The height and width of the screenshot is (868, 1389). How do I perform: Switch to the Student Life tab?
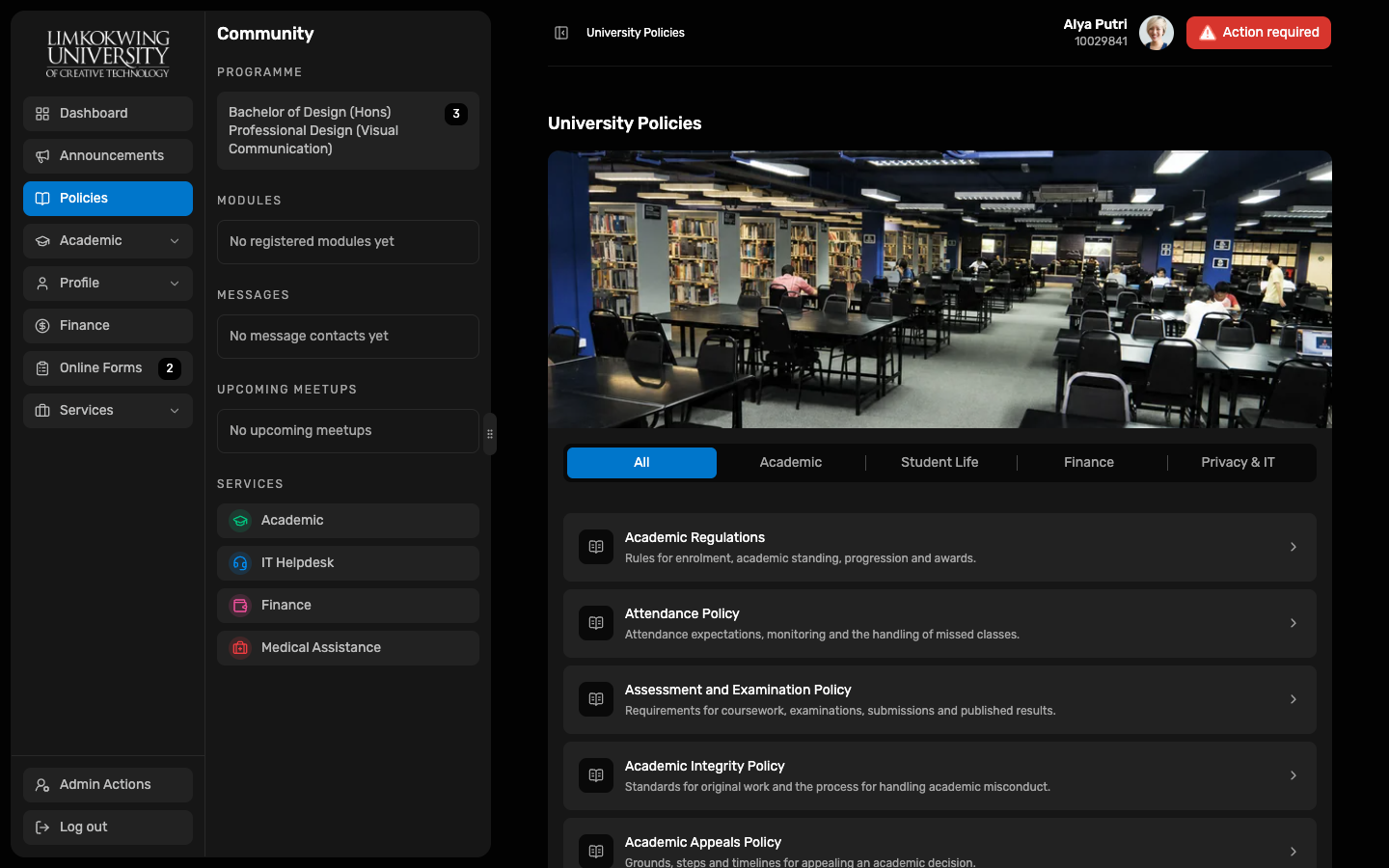pos(940,463)
